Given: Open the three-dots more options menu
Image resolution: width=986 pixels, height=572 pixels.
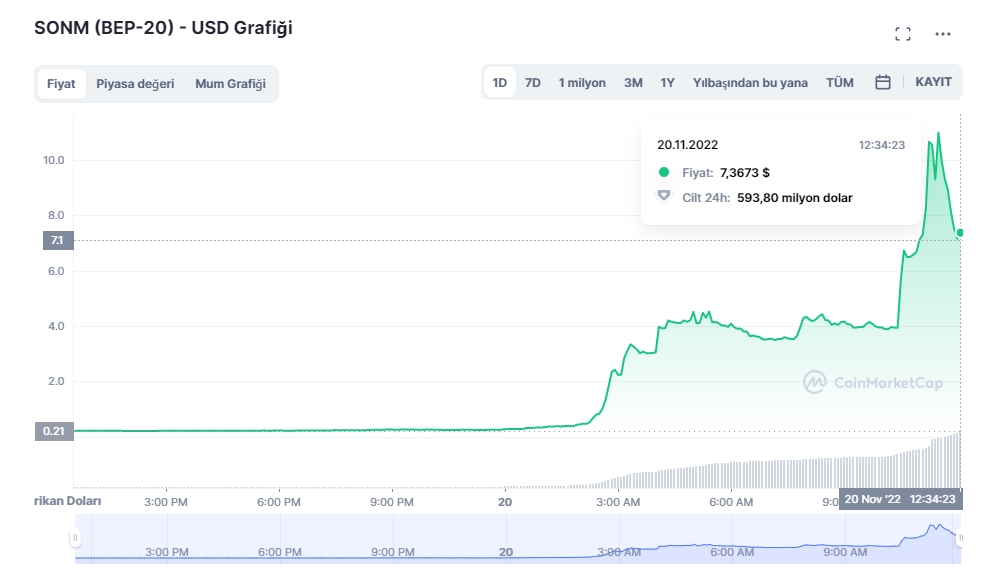Looking at the screenshot, I should (942, 34).
